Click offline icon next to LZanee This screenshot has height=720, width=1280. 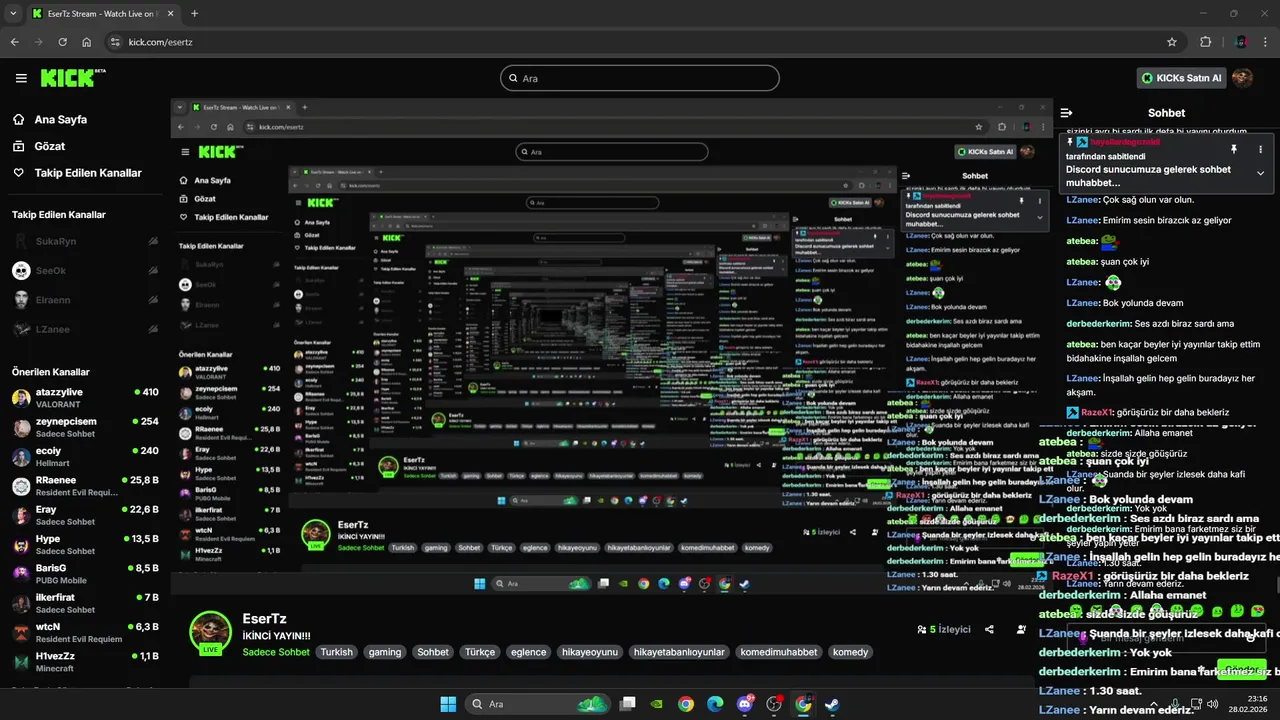point(153,329)
